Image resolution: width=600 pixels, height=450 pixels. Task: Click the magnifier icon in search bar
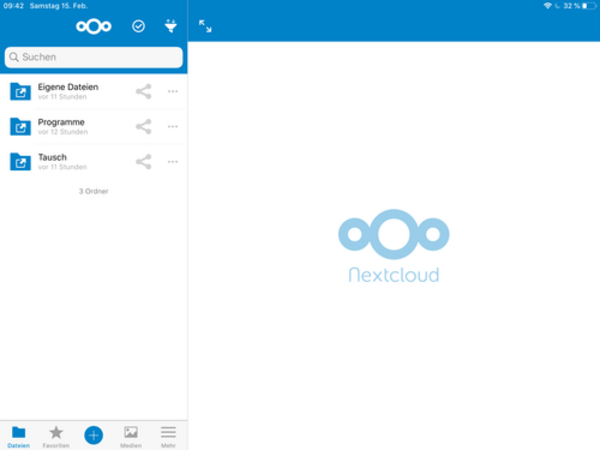[14, 57]
